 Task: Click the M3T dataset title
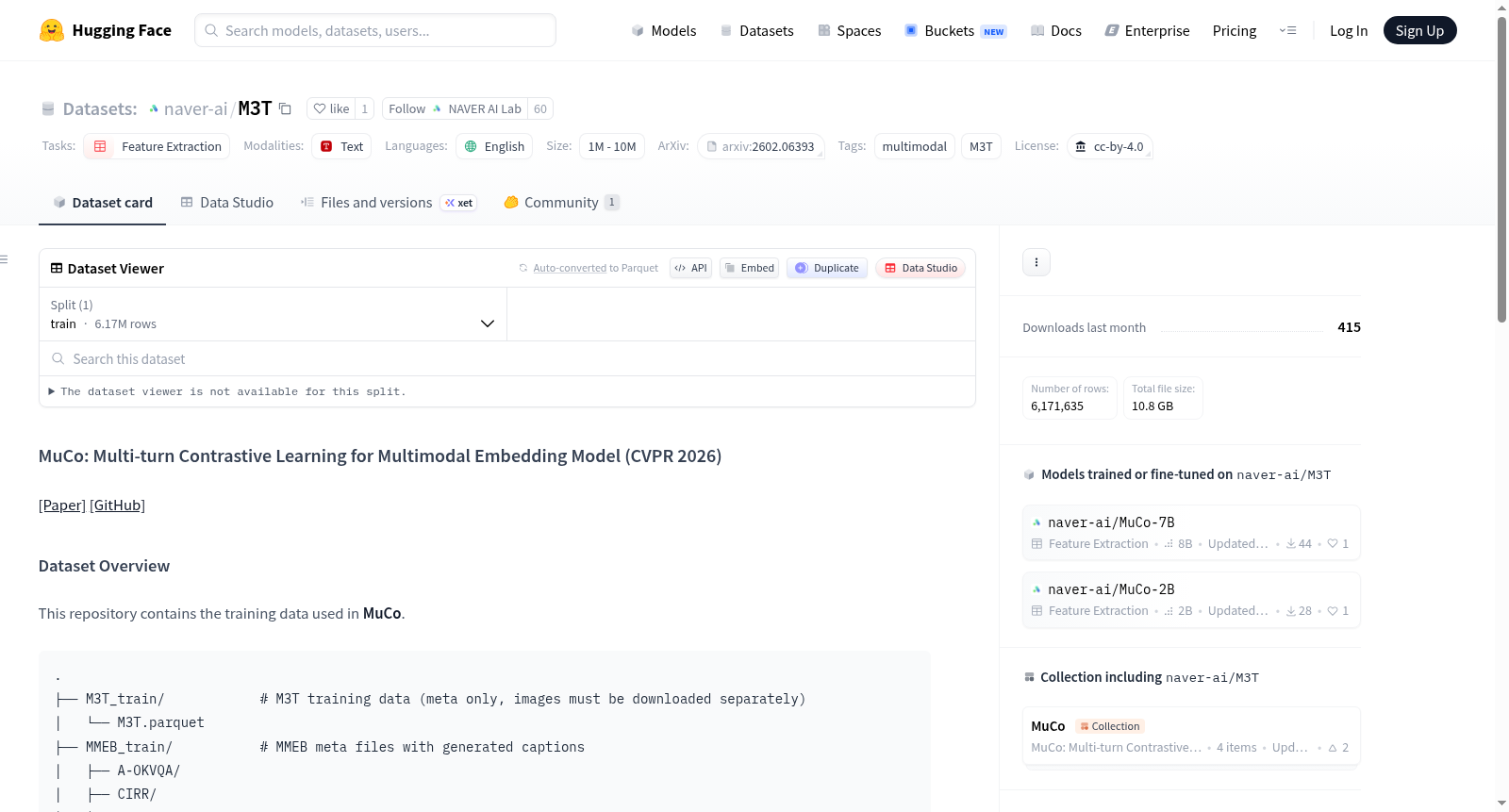click(x=255, y=108)
